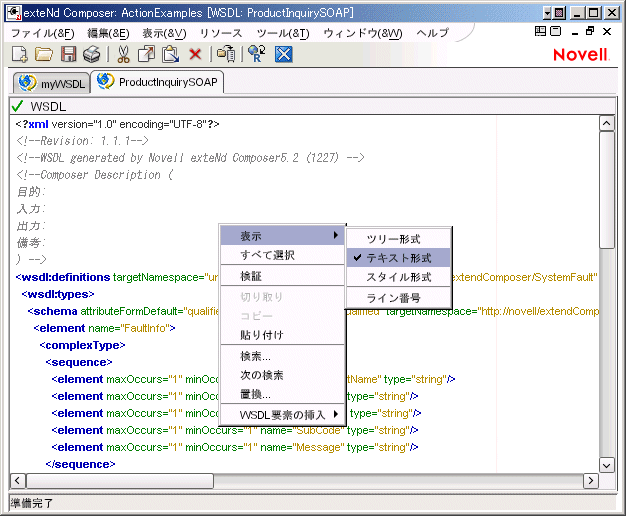Choose 検証 from context menu
The image size is (626, 516).
(282, 276)
